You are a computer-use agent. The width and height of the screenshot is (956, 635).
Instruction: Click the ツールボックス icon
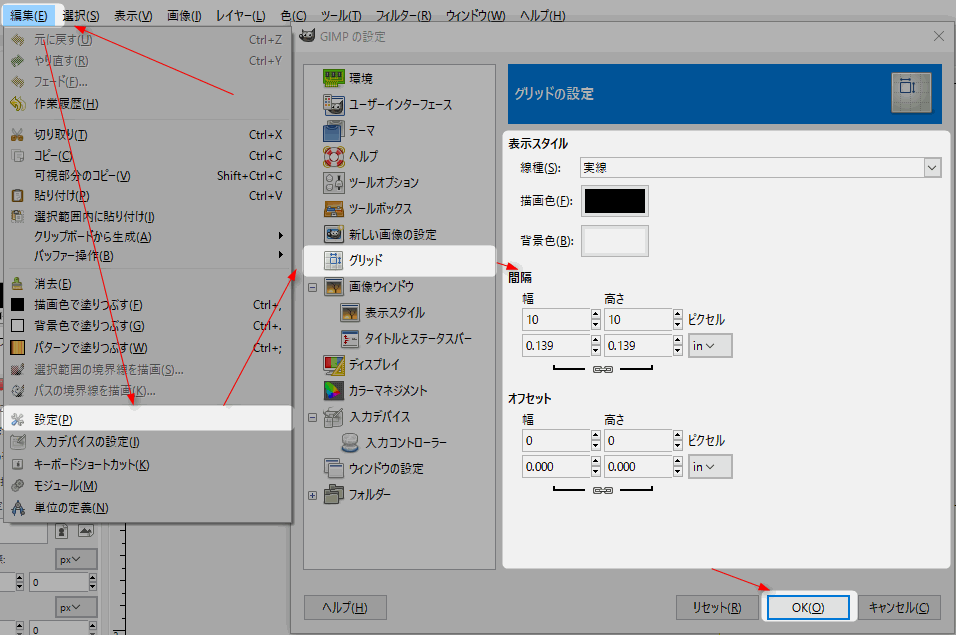pyautogui.click(x=334, y=208)
